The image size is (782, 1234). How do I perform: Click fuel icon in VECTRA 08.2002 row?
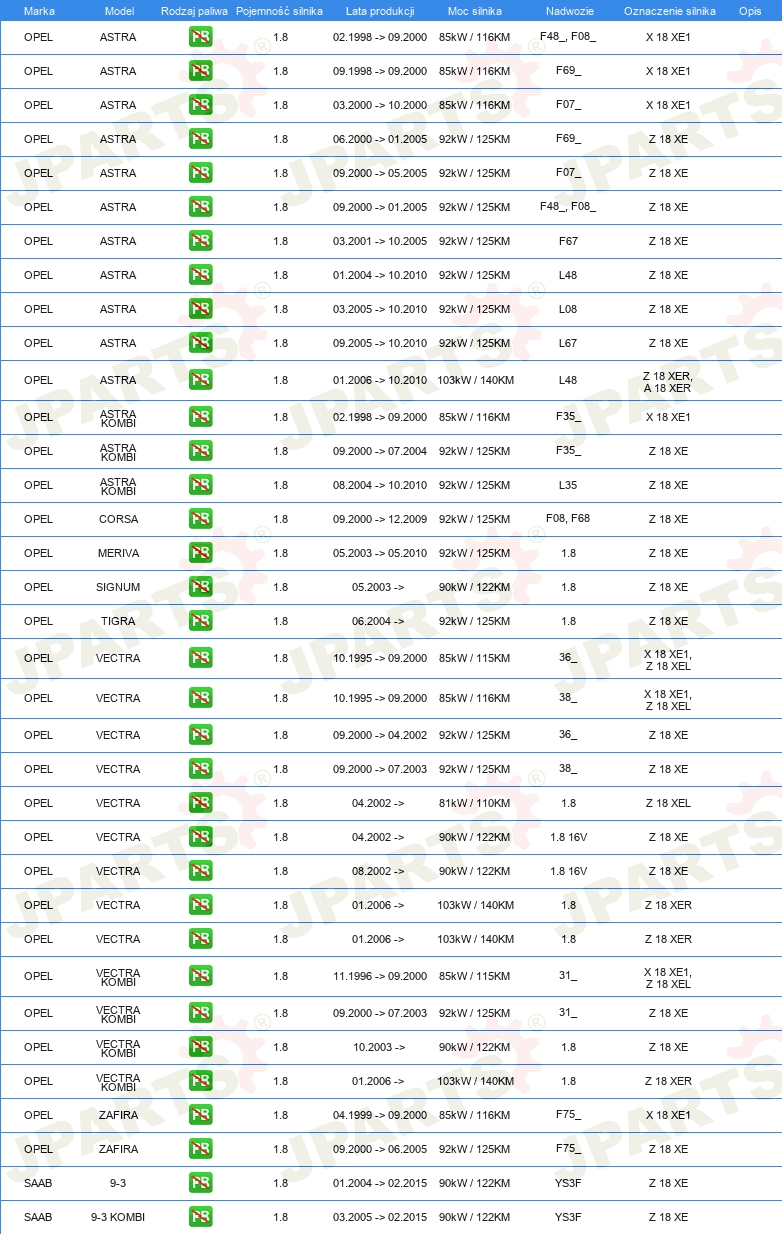(x=200, y=871)
